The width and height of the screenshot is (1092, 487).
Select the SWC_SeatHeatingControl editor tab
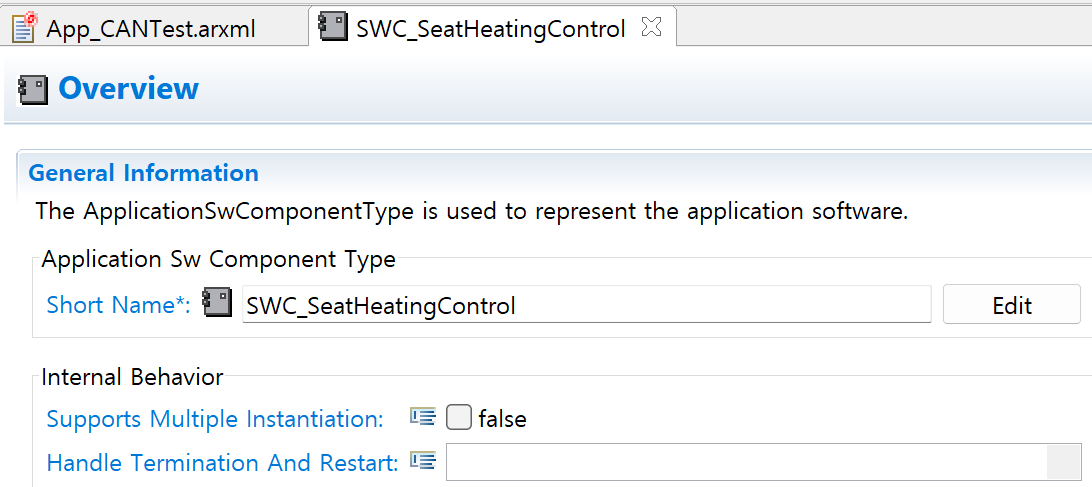(x=490, y=29)
